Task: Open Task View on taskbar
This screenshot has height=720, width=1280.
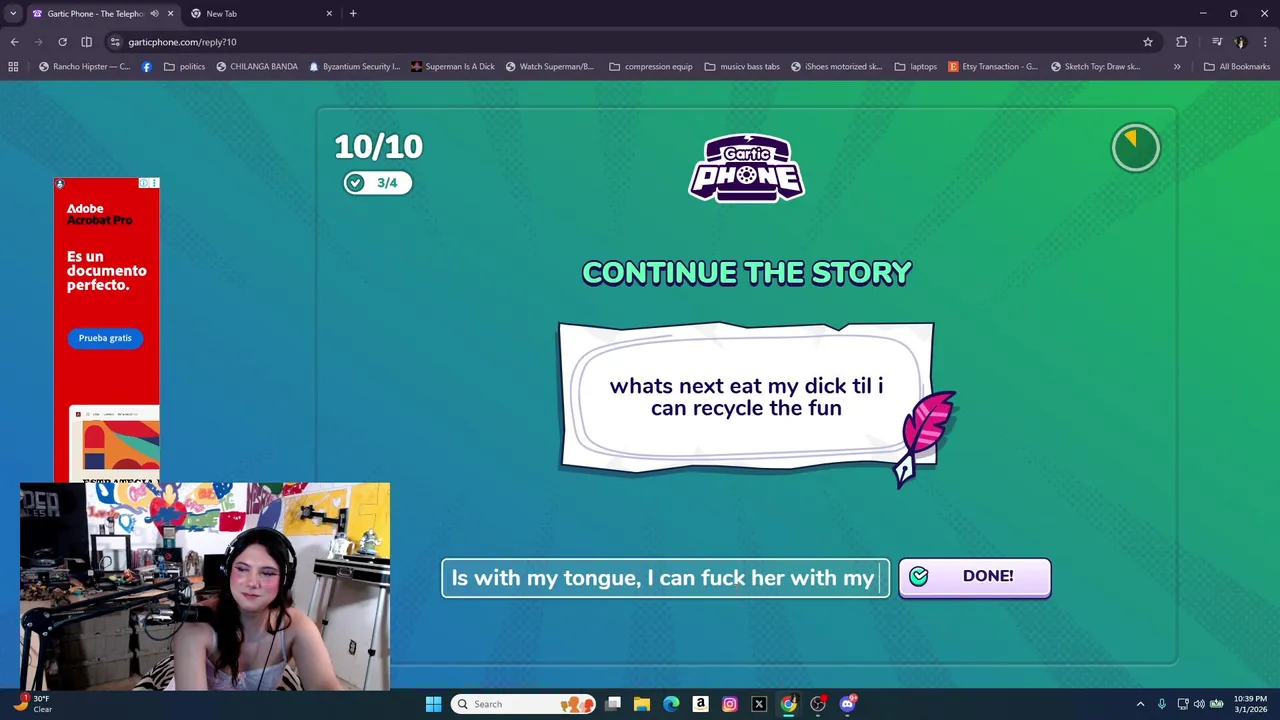Action: pos(613,704)
